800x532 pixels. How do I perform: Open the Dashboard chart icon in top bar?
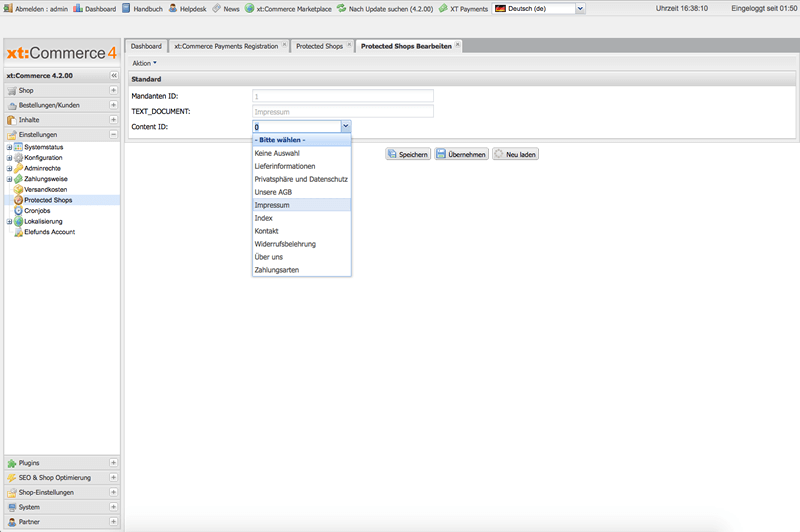(78, 8)
